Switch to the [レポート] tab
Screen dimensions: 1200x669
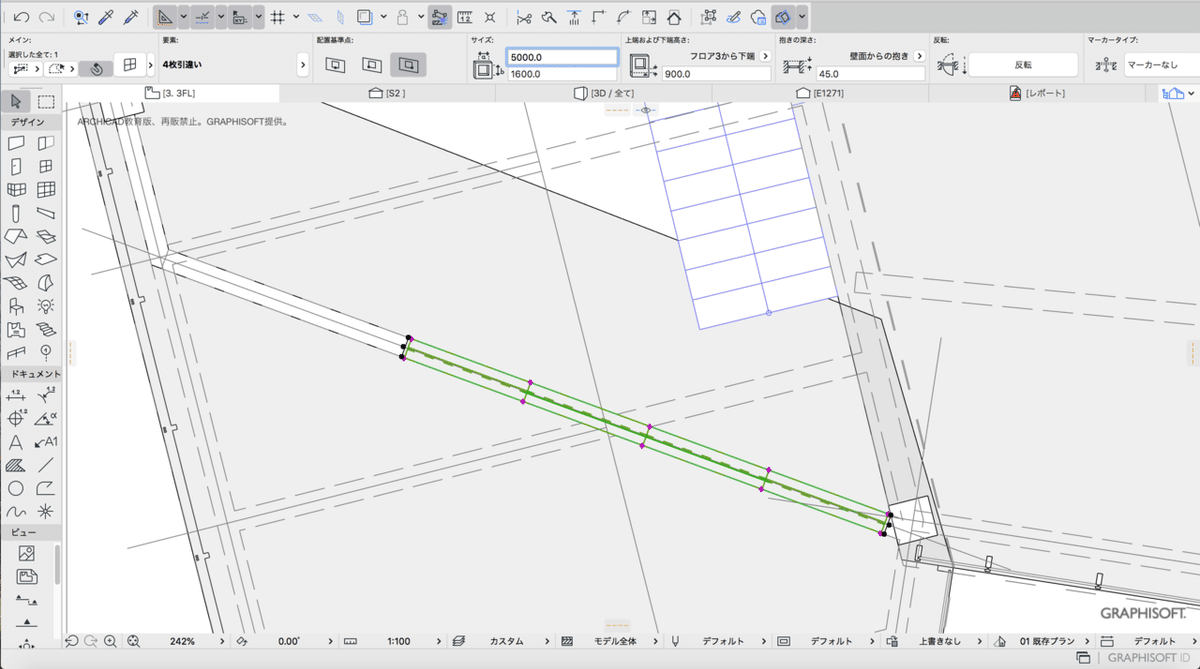tap(1037, 93)
